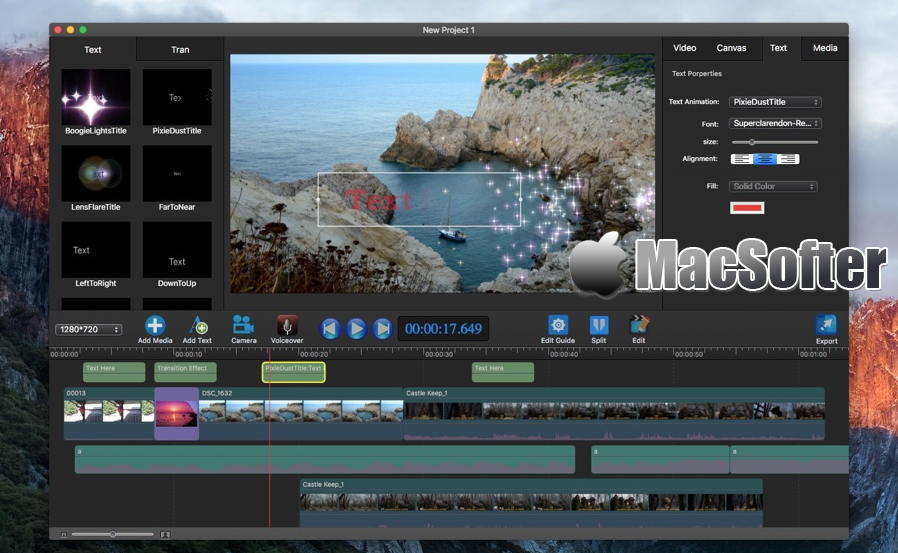The width and height of the screenshot is (898, 553).
Task: Adjust the timeline zoom slider
Action: coord(113,534)
